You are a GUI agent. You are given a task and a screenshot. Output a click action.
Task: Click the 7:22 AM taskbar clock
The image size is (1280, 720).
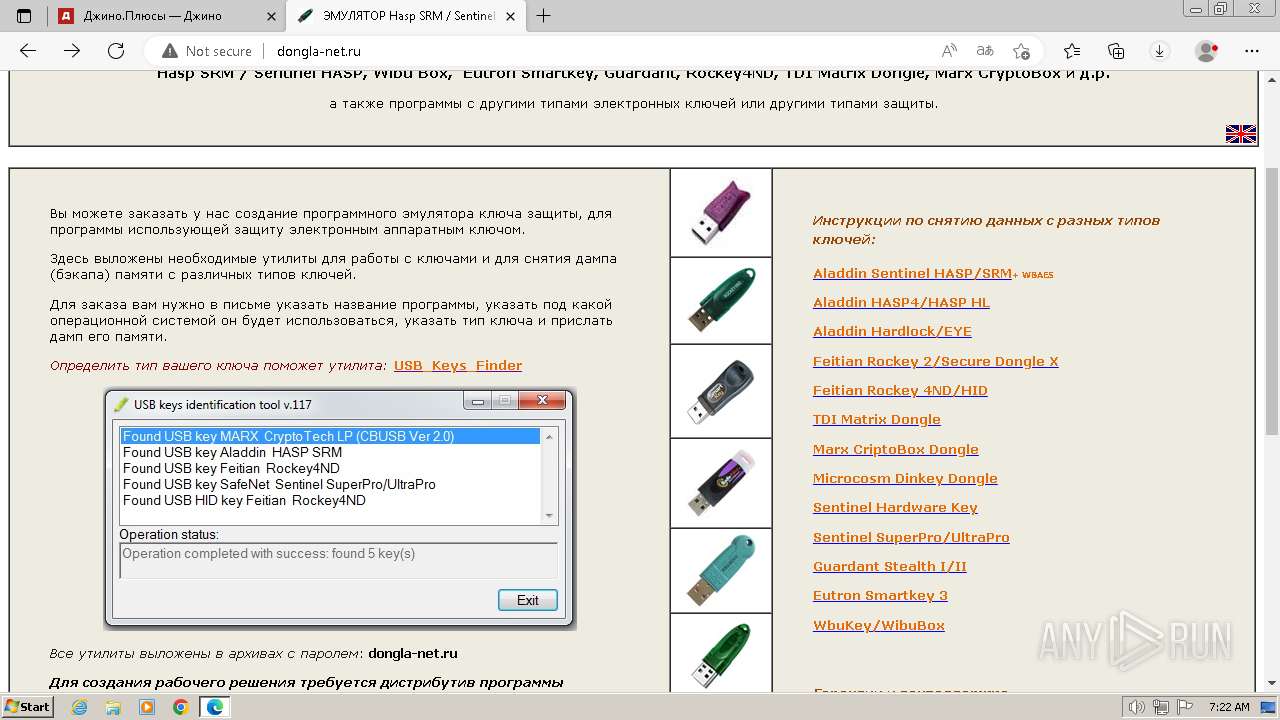[x=1229, y=707]
